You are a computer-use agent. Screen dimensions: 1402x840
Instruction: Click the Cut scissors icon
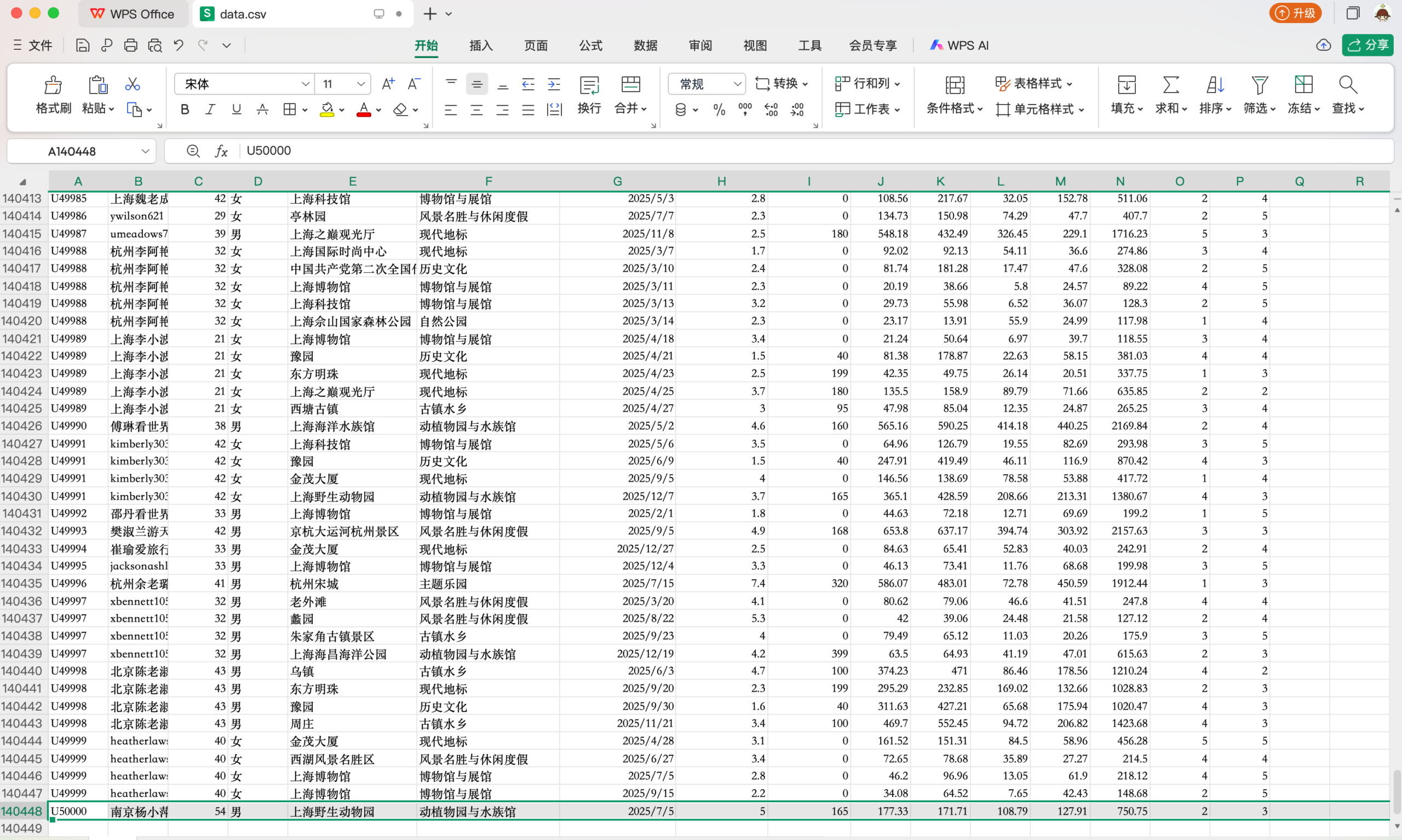132,83
